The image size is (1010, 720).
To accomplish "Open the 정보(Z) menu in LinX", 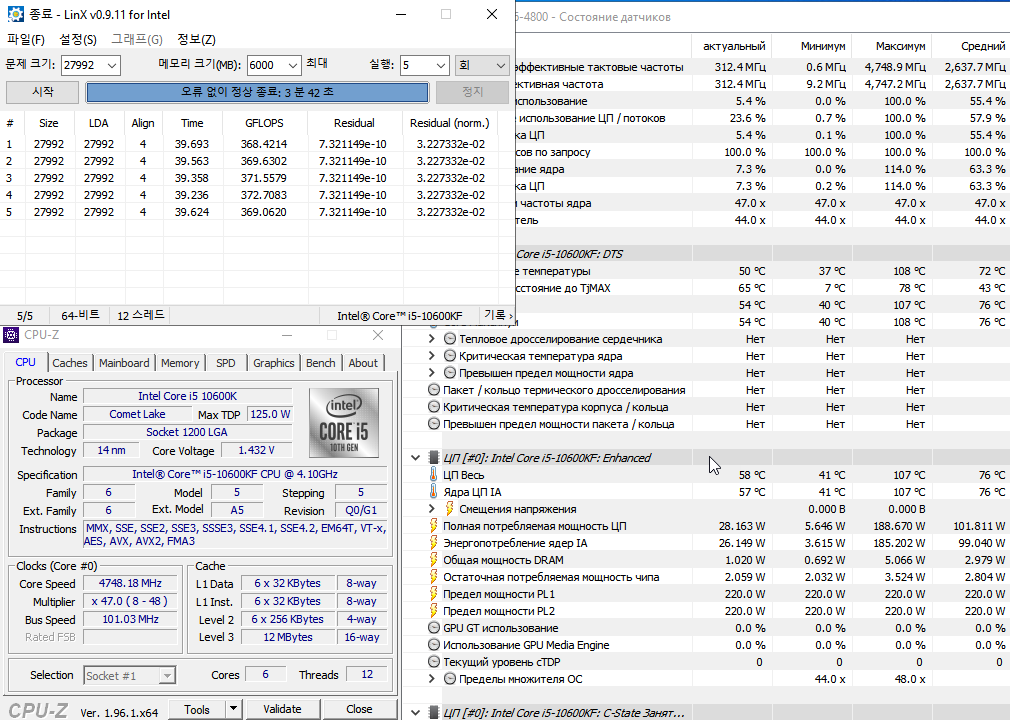I will [196, 39].
